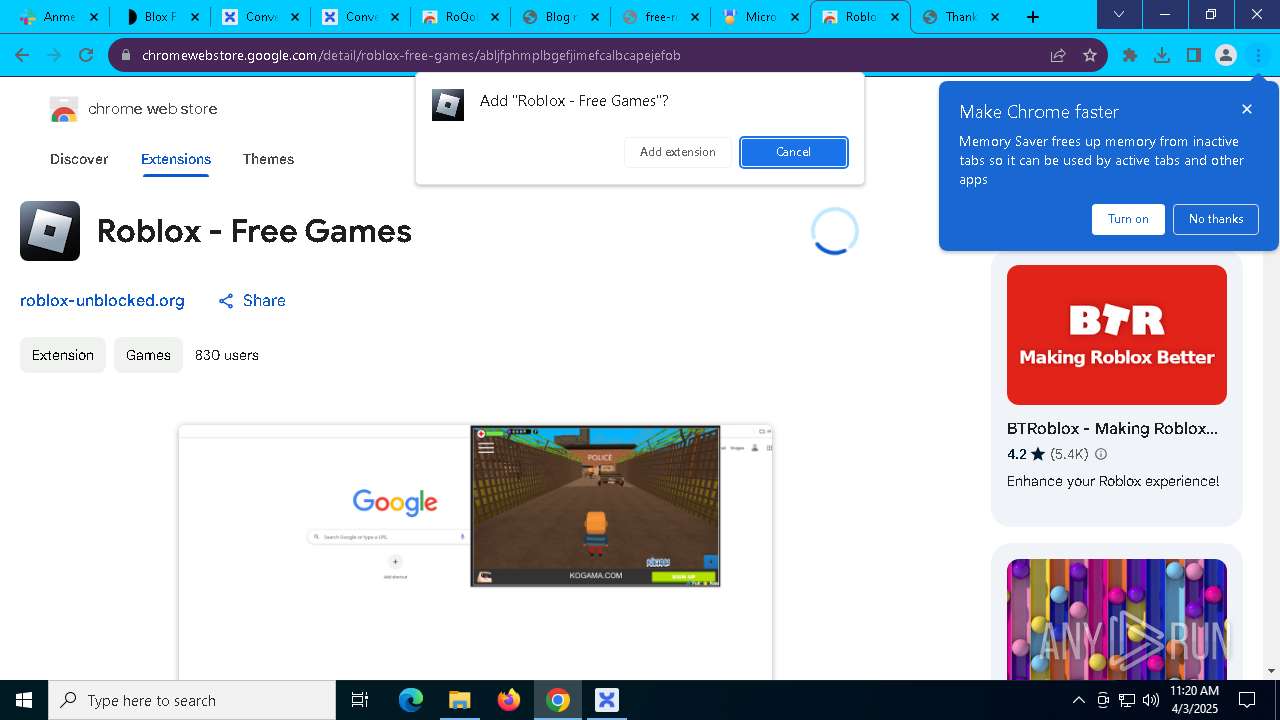Close the Make Chrome faster popup

pos(1246,109)
